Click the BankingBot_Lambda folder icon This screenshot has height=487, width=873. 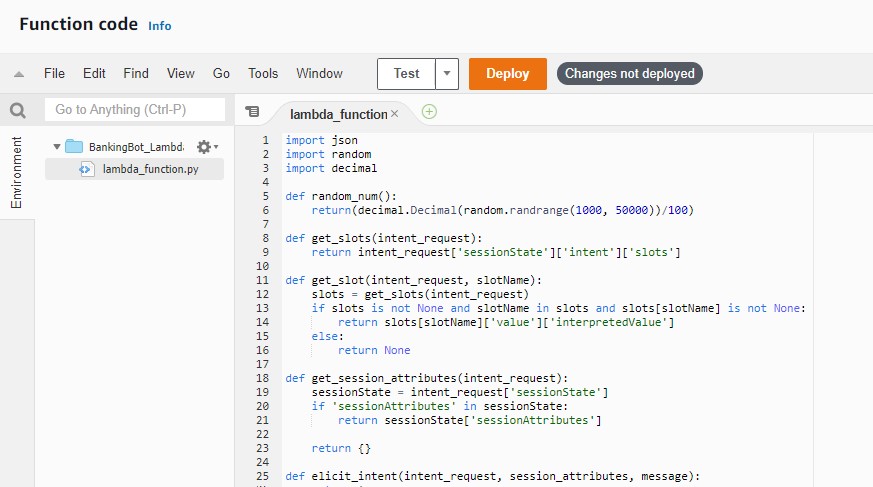(74, 146)
